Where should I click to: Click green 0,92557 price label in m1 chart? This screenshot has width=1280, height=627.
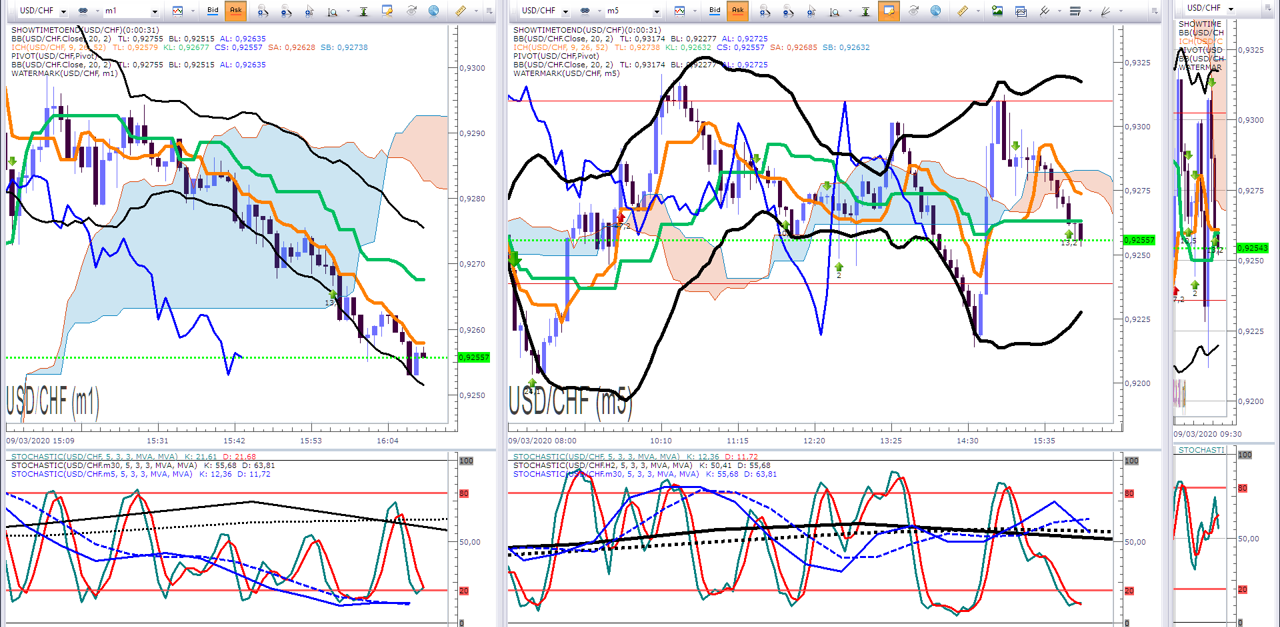[x=472, y=357]
